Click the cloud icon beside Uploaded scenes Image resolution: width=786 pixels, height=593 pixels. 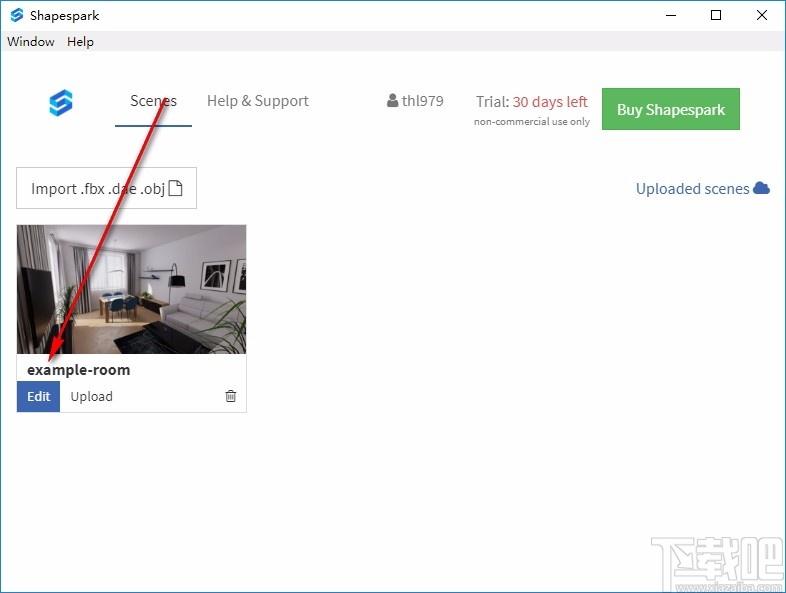(761, 188)
